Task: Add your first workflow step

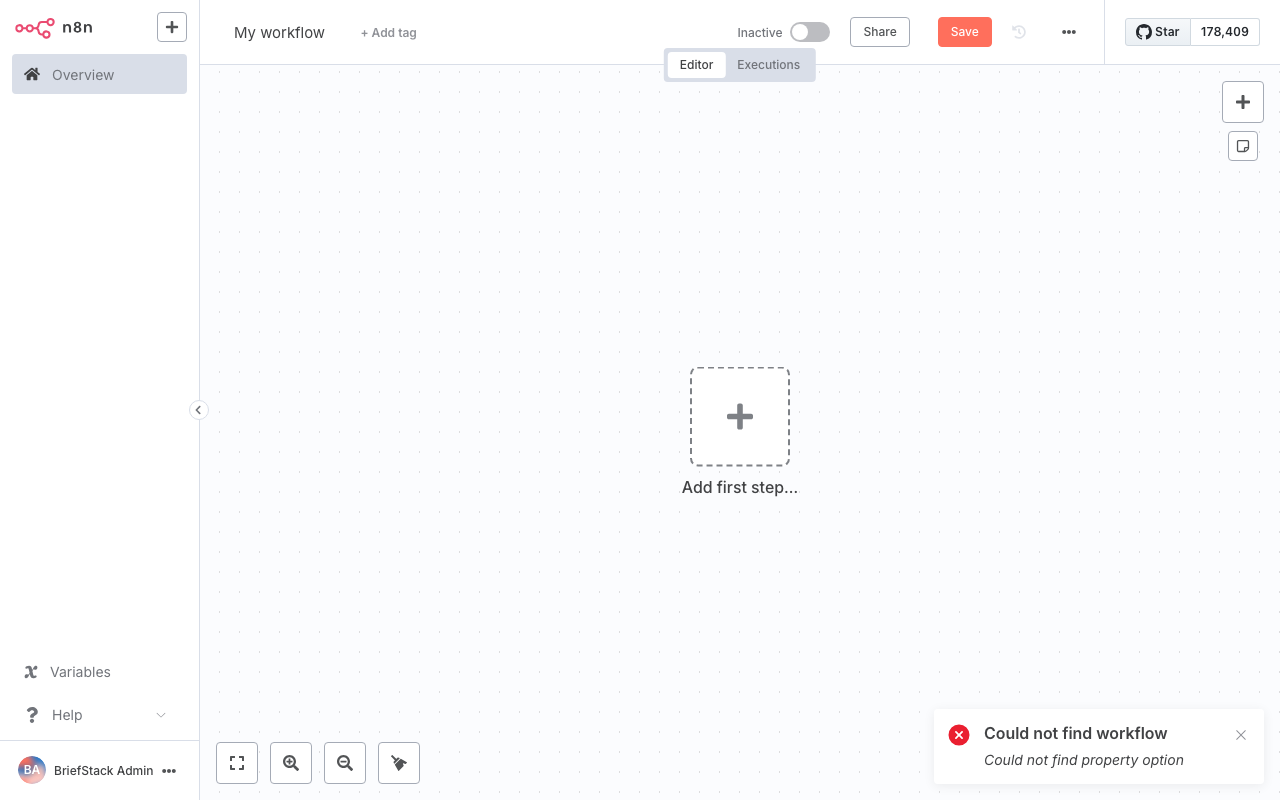Action: pyautogui.click(x=740, y=416)
